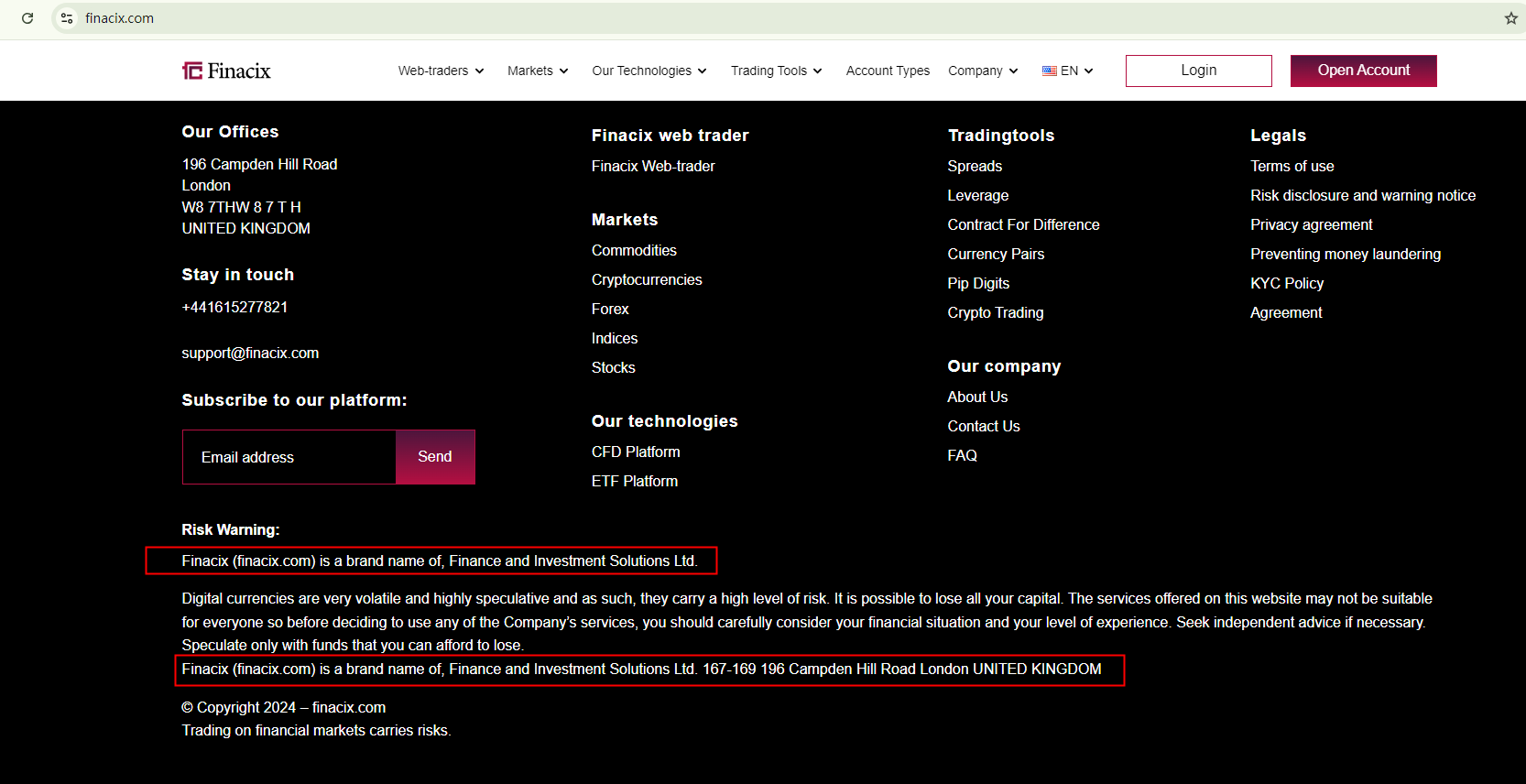View the KYC Policy page
The image size is (1526, 784).
(1286, 283)
